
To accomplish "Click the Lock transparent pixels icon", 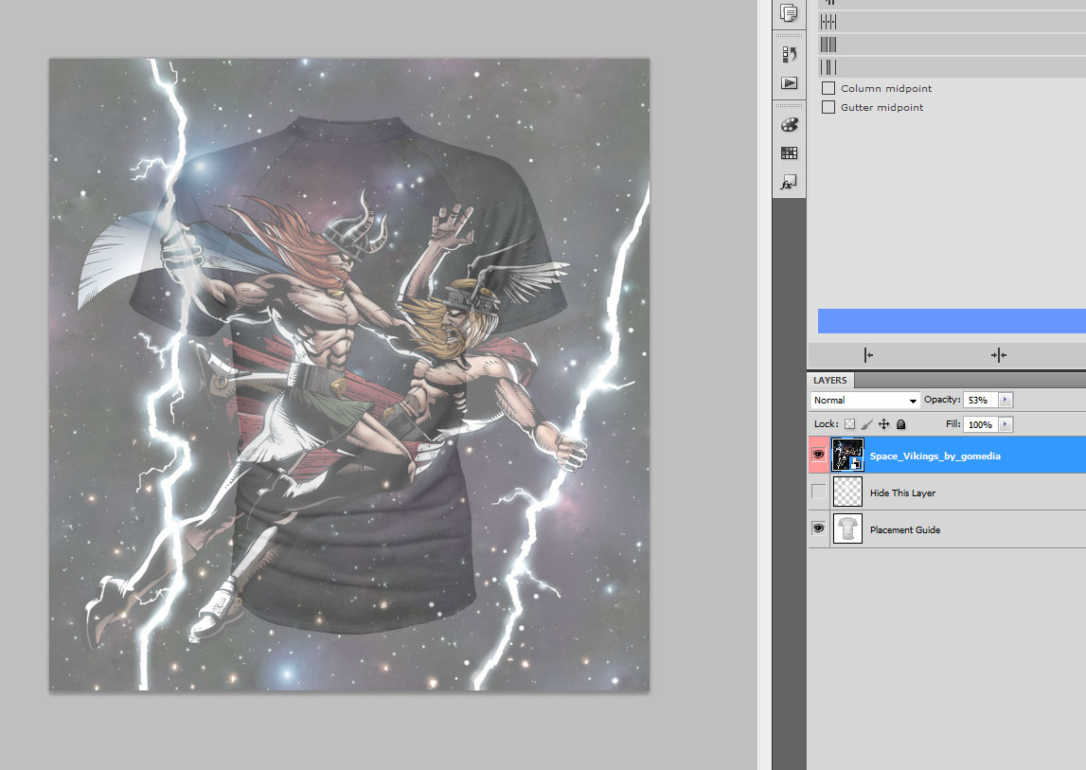I will (850, 425).
